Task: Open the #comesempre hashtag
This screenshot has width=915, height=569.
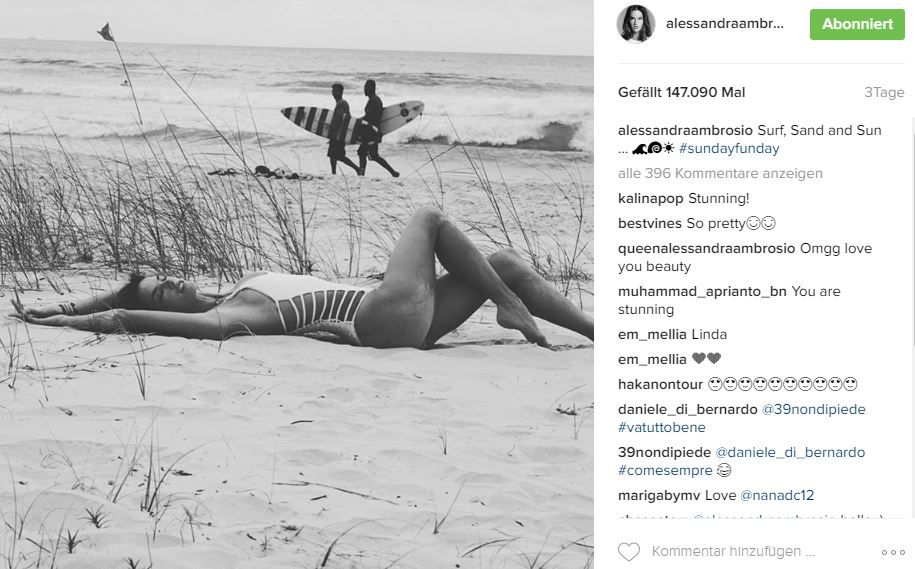Action: [665, 470]
